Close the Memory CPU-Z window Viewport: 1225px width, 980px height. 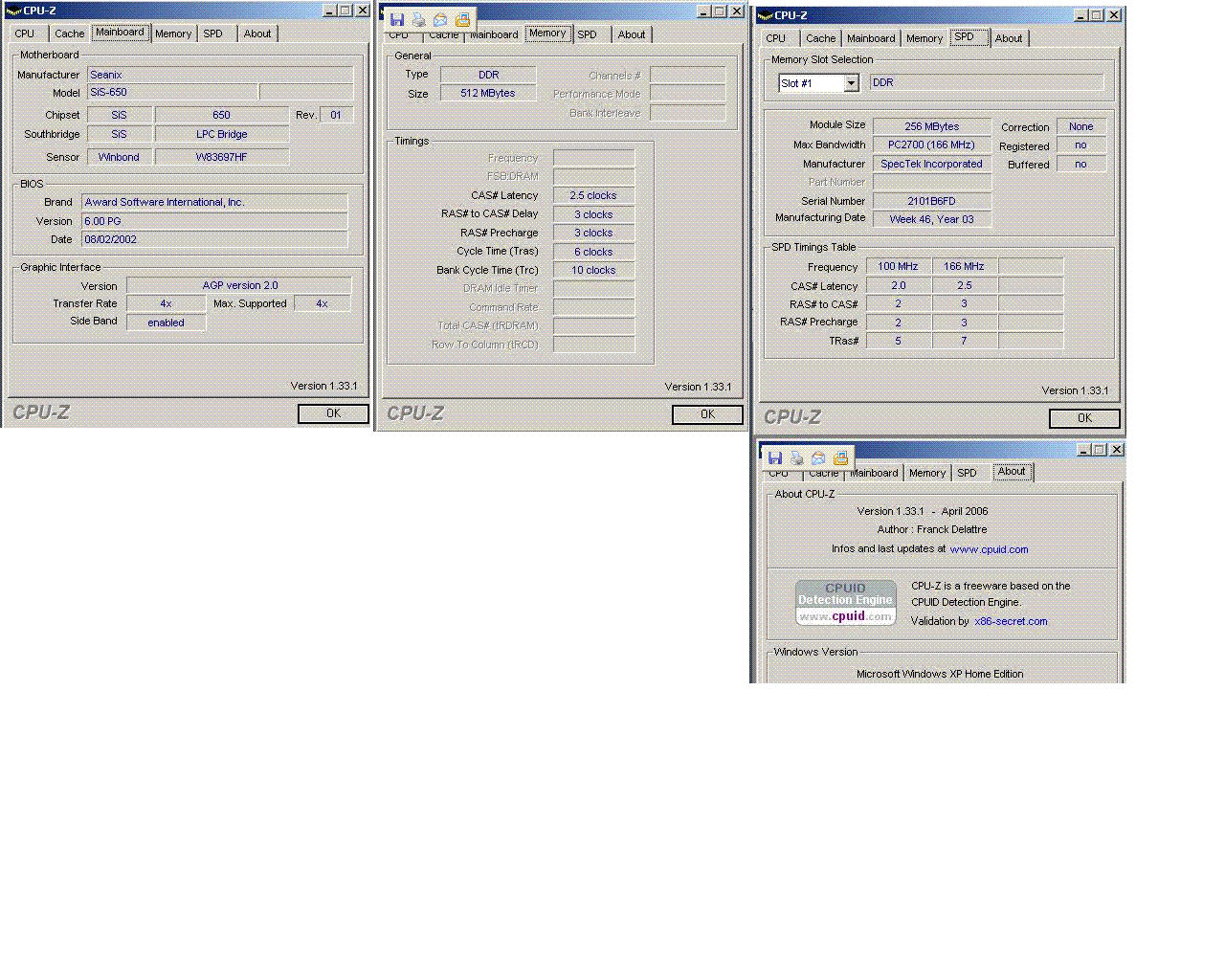(x=736, y=11)
